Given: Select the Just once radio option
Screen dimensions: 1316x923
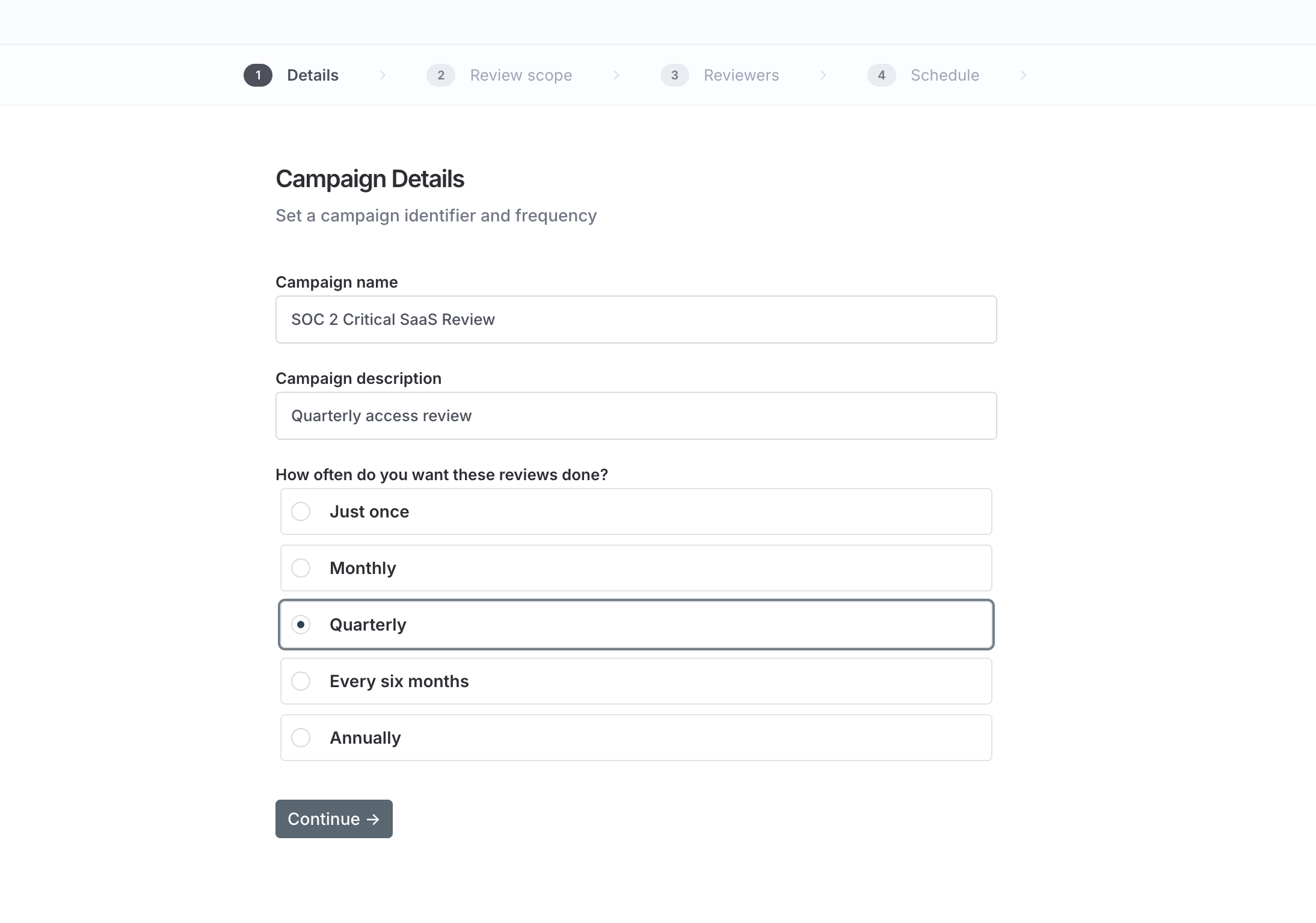Looking at the screenshot, I should coord(301,511).
